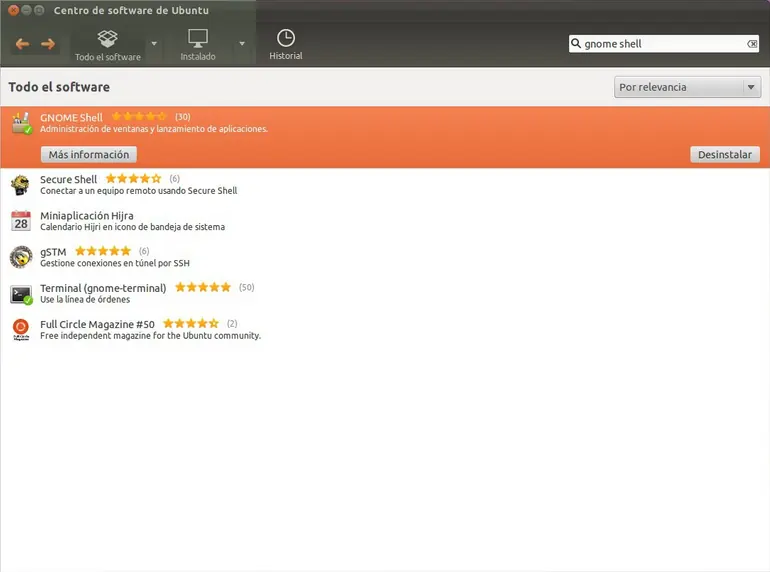Click the Más información button
The width and height of the screenshot is (770, 572).
tap(88, 154)
